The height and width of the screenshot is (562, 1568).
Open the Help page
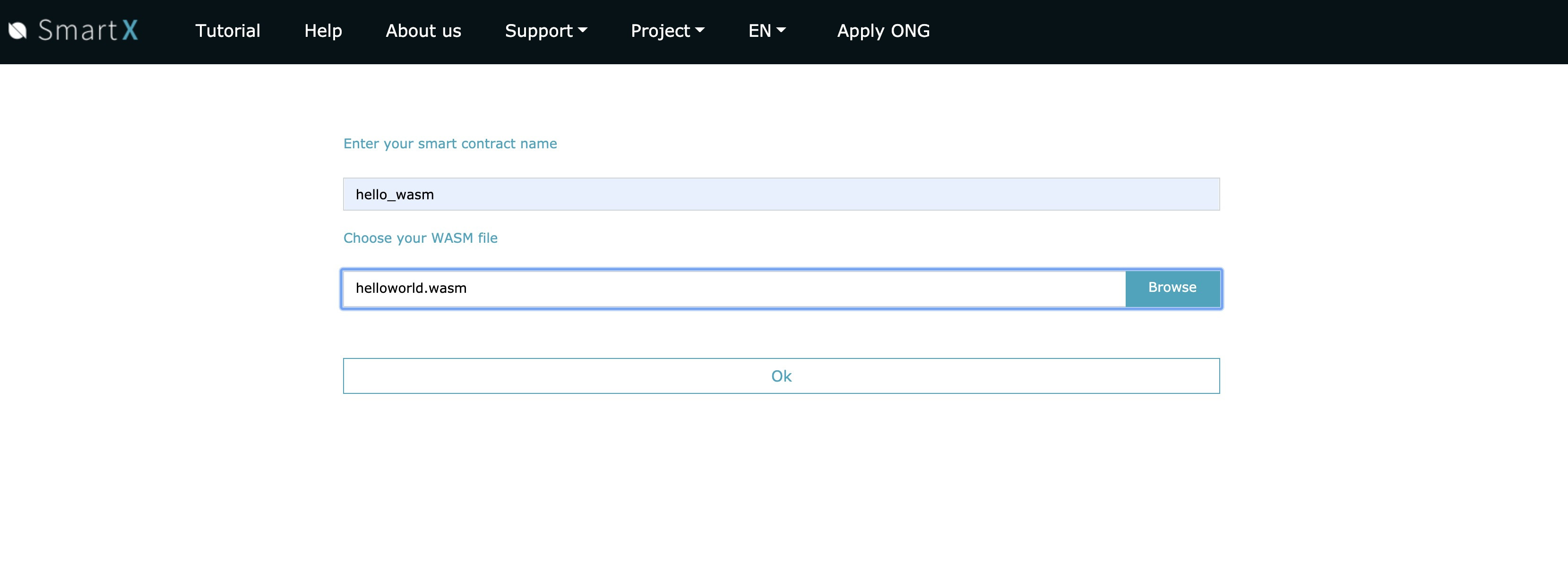tap(323, 30)
